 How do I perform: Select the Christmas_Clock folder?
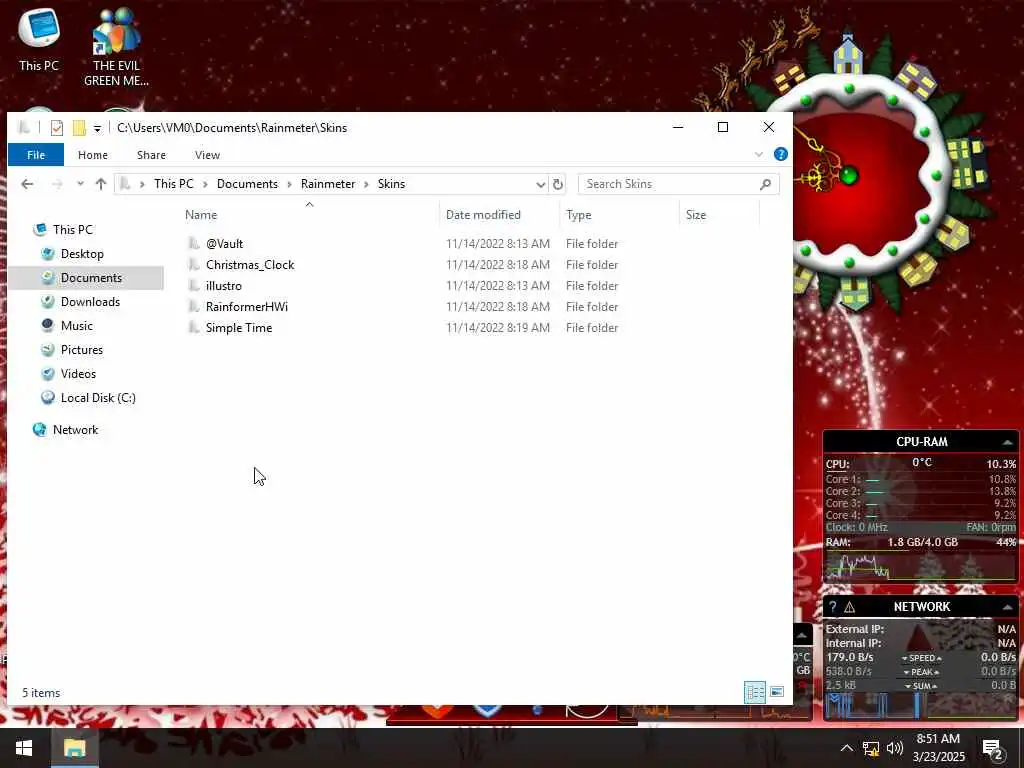[249, 264]
